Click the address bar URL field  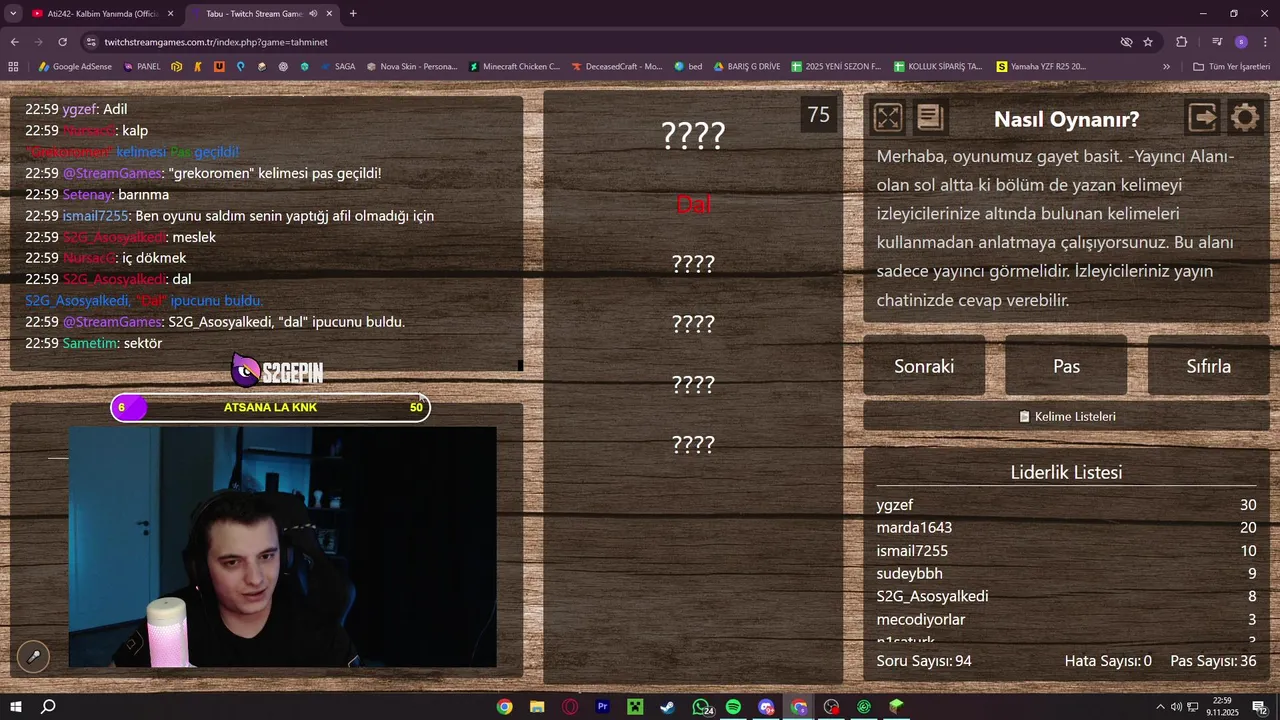pos(600,42)
